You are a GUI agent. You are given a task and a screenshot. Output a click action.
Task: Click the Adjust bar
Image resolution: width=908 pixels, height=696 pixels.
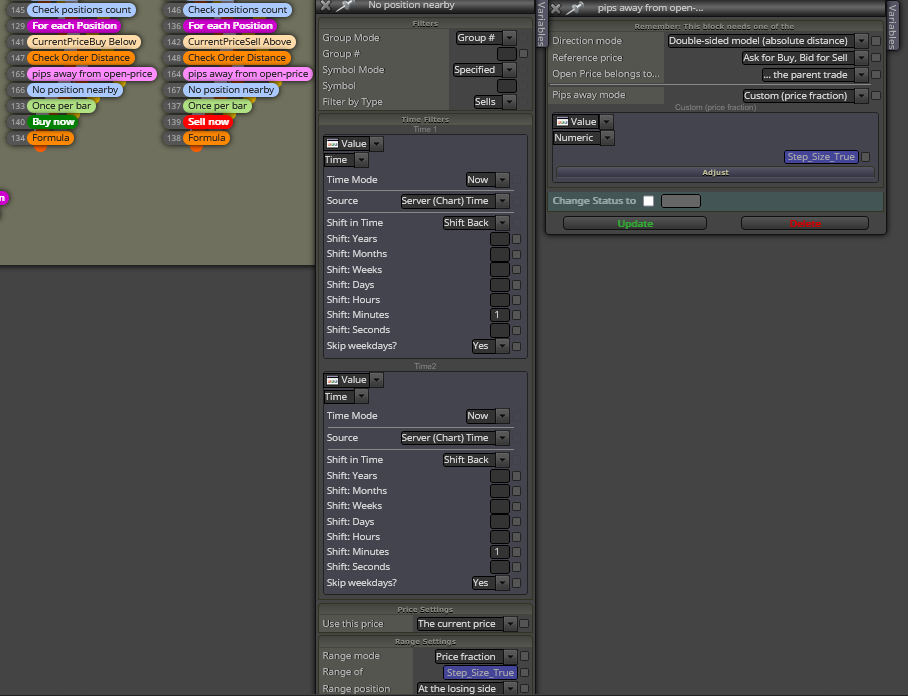click(715, 173)
